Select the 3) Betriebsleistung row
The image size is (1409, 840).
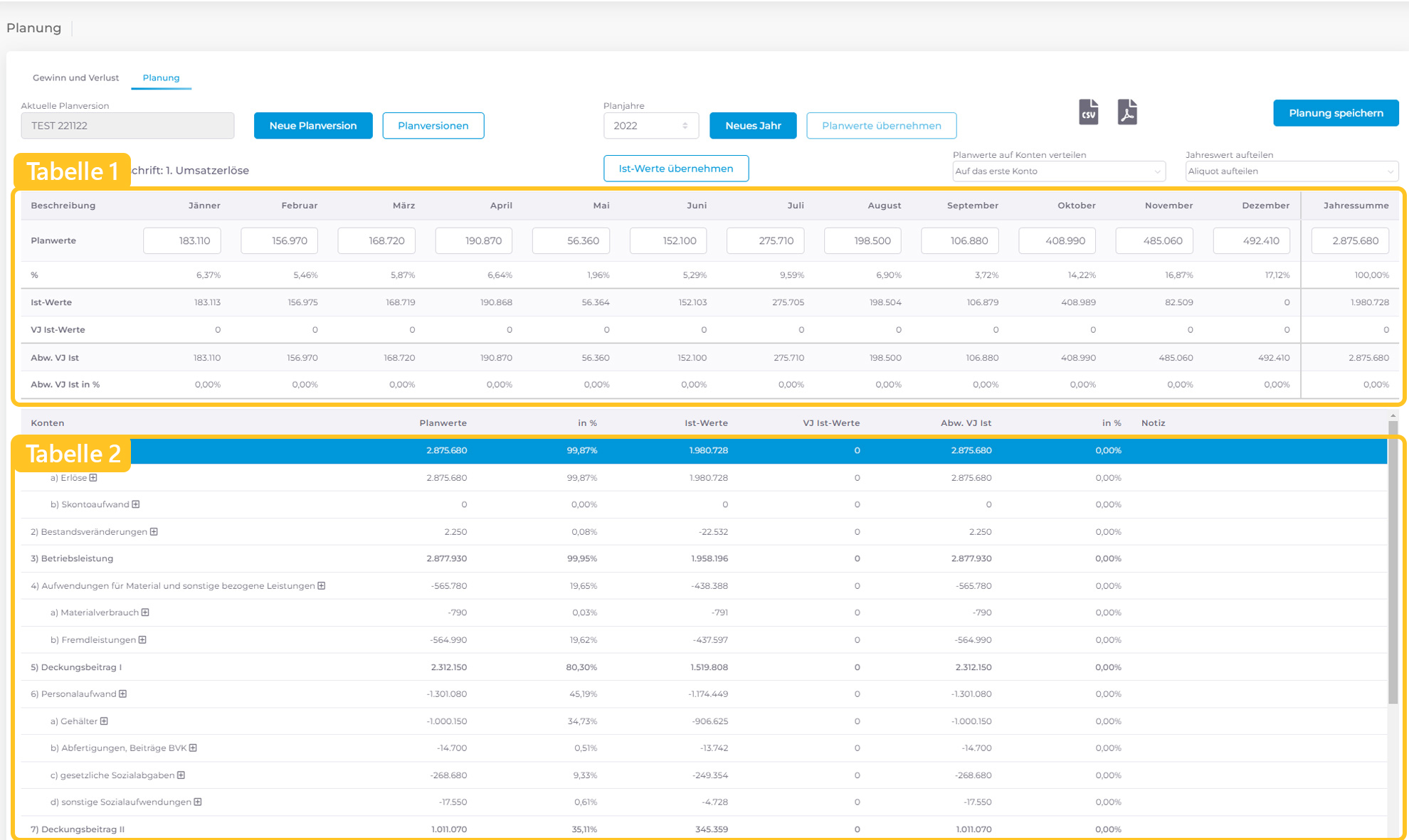[704, 559]
